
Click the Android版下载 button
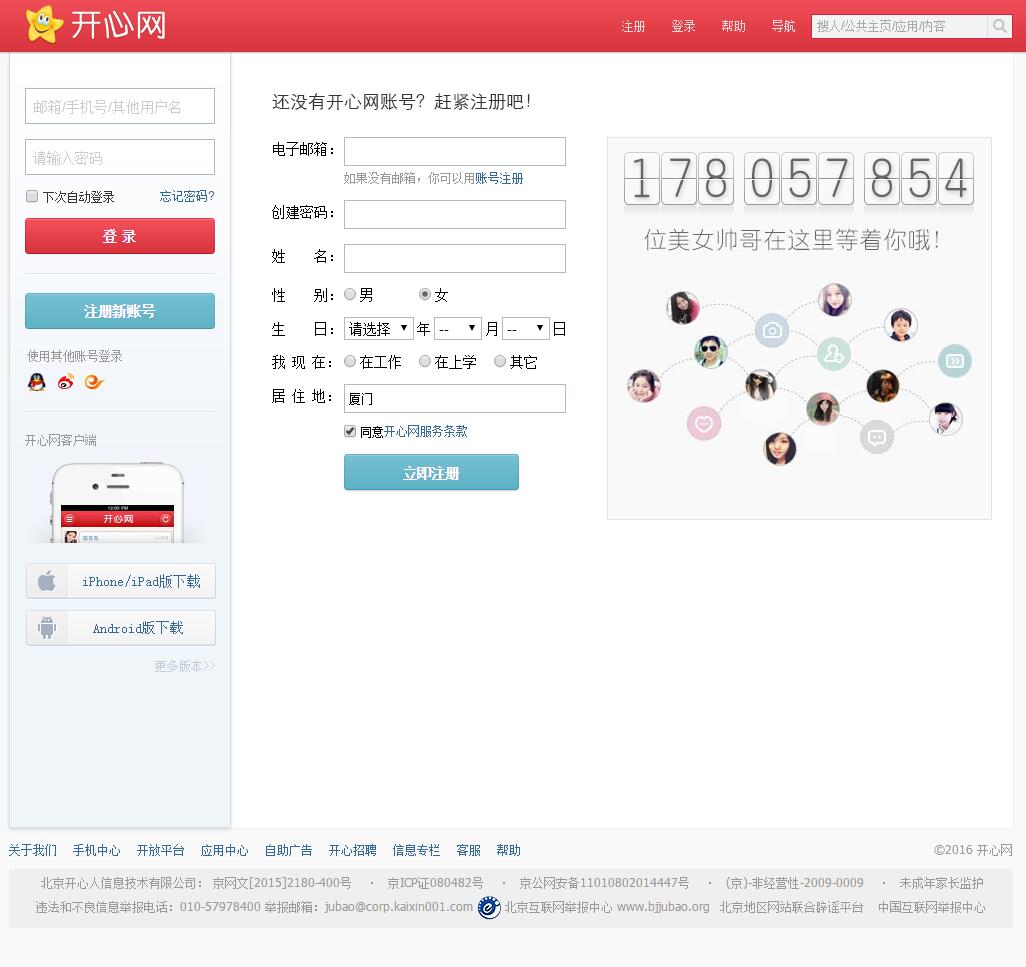click(x=120, y=628)
